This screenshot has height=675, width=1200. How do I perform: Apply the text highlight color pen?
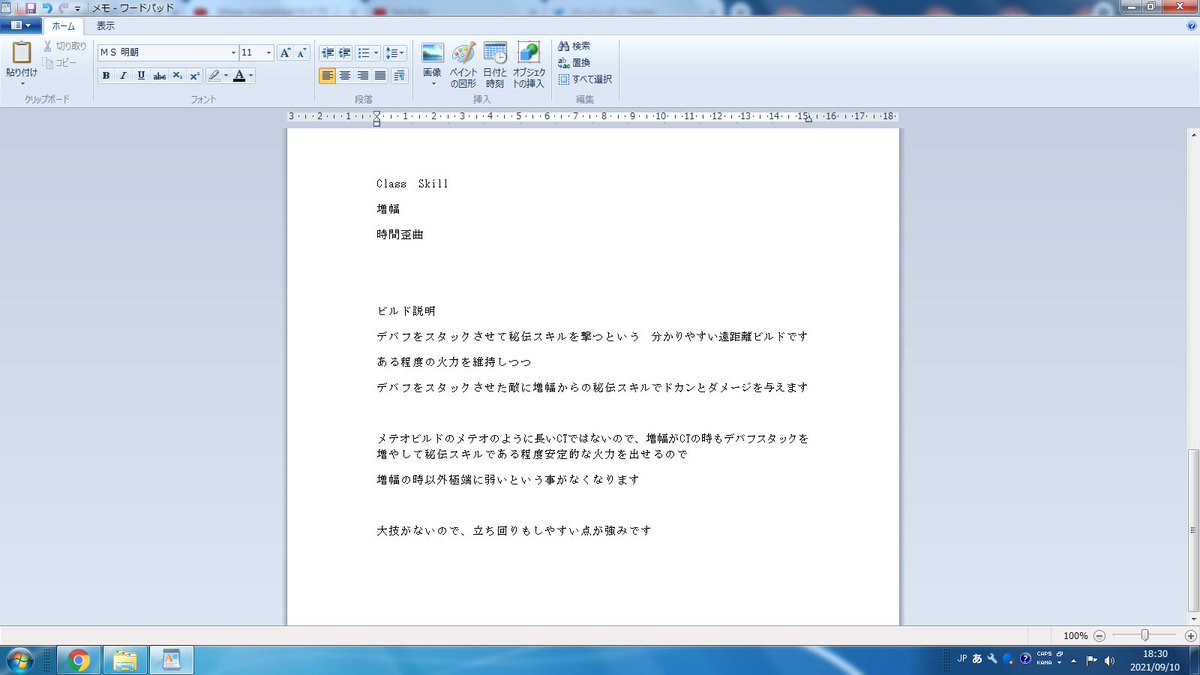click(214, 75)
